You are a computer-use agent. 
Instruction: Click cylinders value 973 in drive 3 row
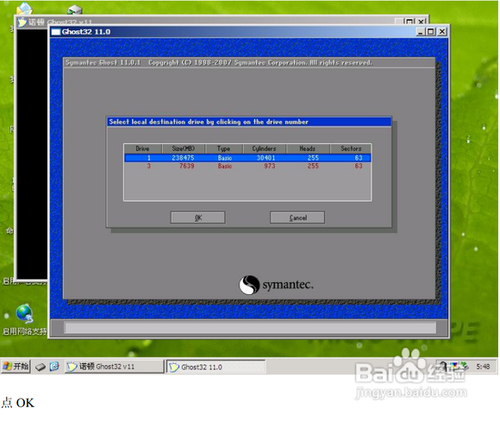(269, 166)
